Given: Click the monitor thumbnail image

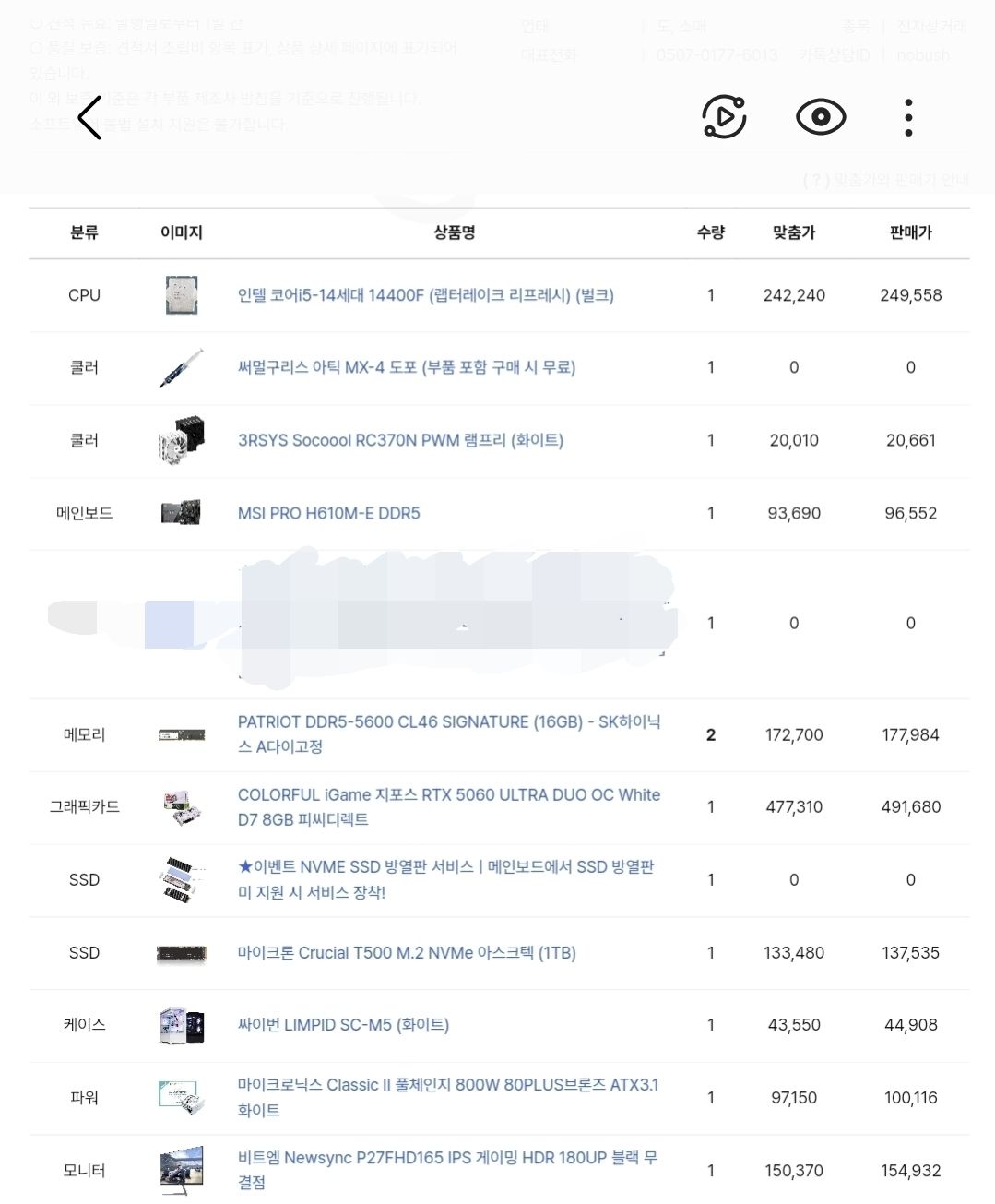Looking at the screenshot, I should click(181, 1170).
